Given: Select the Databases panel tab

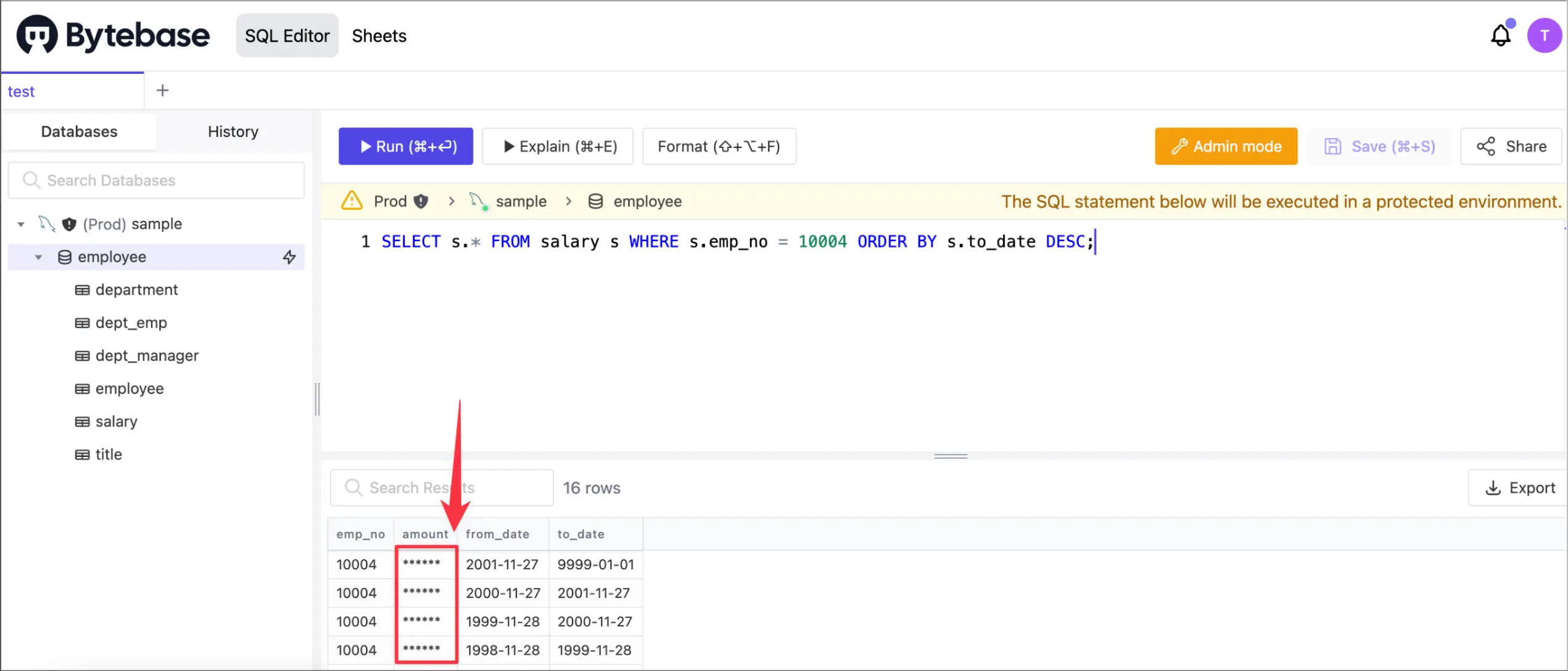Looking at the screenshot, I should (79, 131).
